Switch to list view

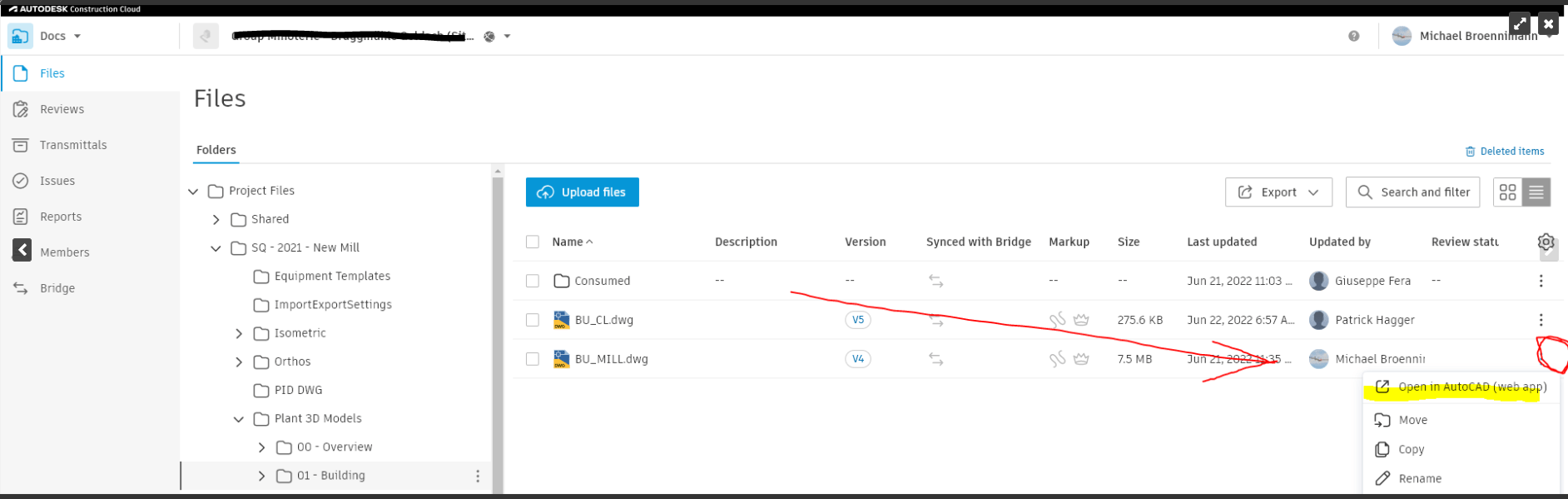(x=1536, y=192)
